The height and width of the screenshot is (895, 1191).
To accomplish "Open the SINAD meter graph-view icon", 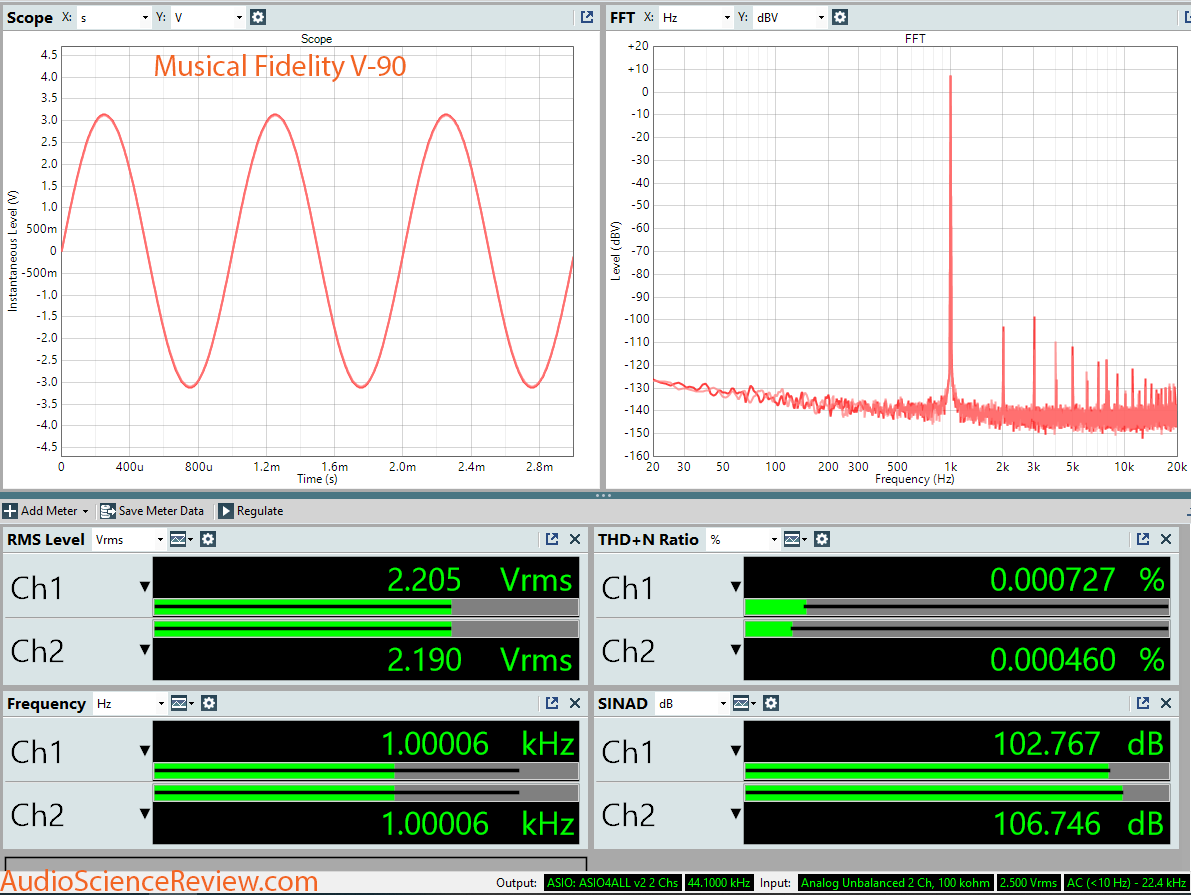I will [x=744, y=704].
